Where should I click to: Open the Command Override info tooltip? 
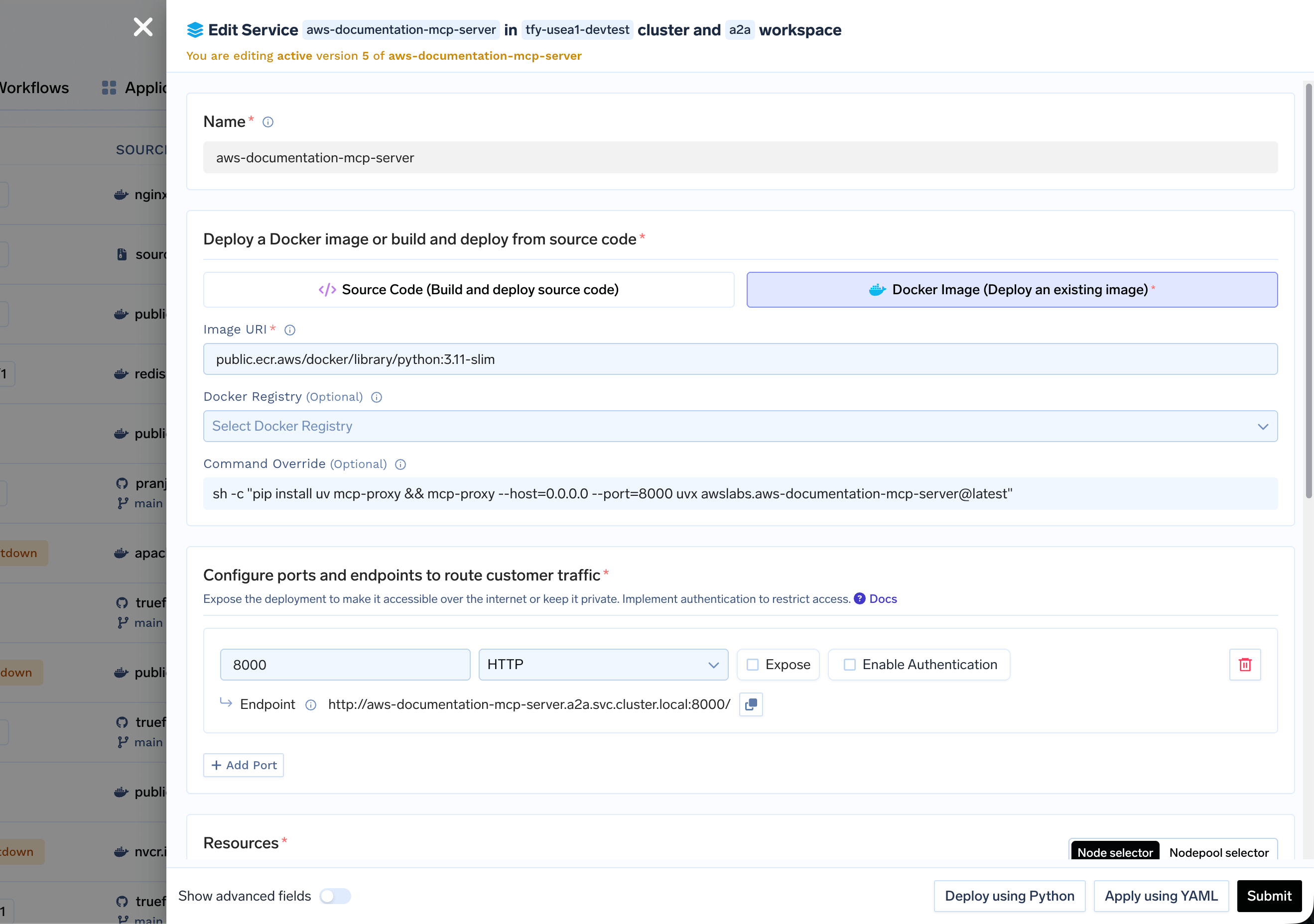coord(400,464)
